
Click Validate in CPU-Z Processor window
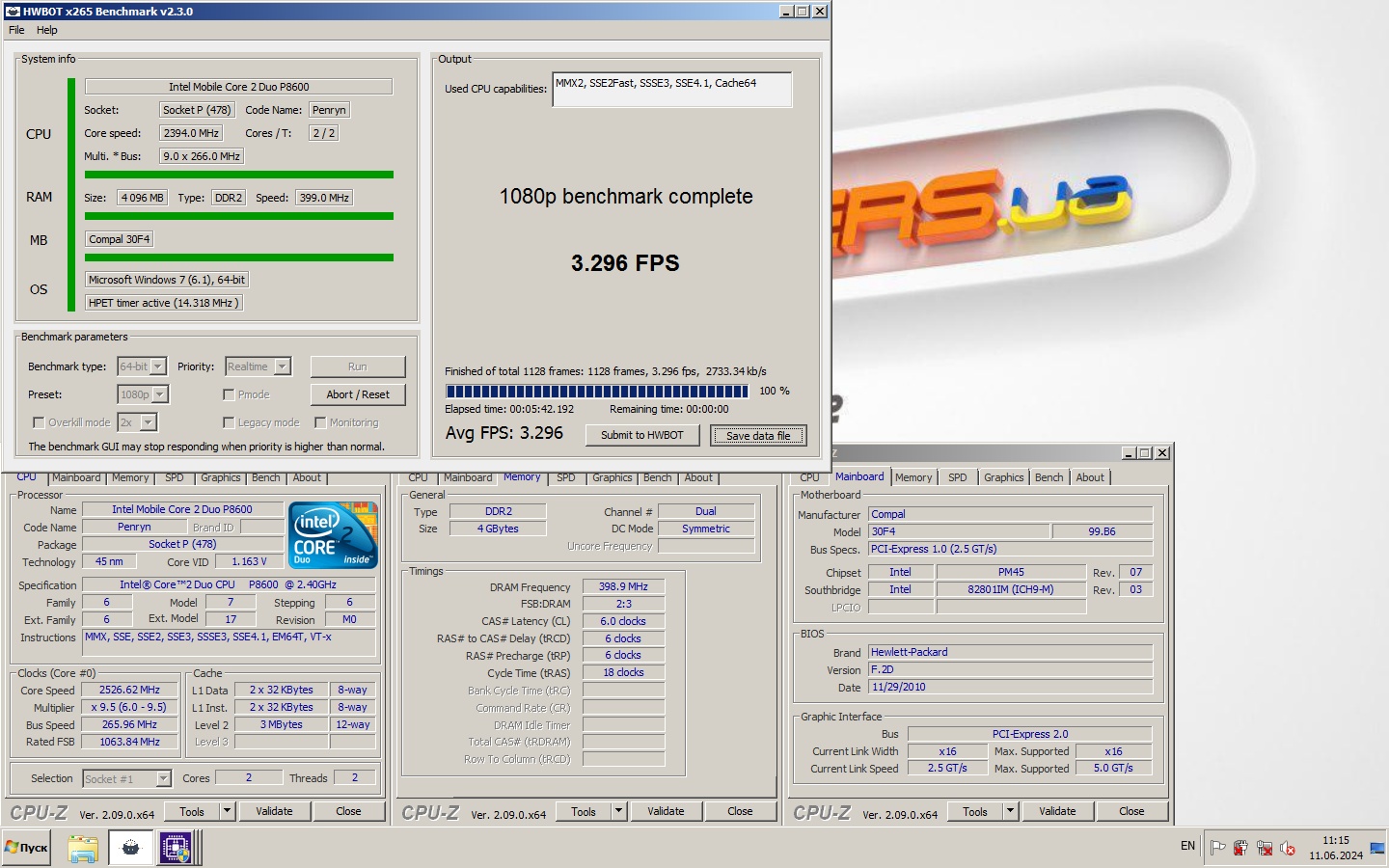274,811
